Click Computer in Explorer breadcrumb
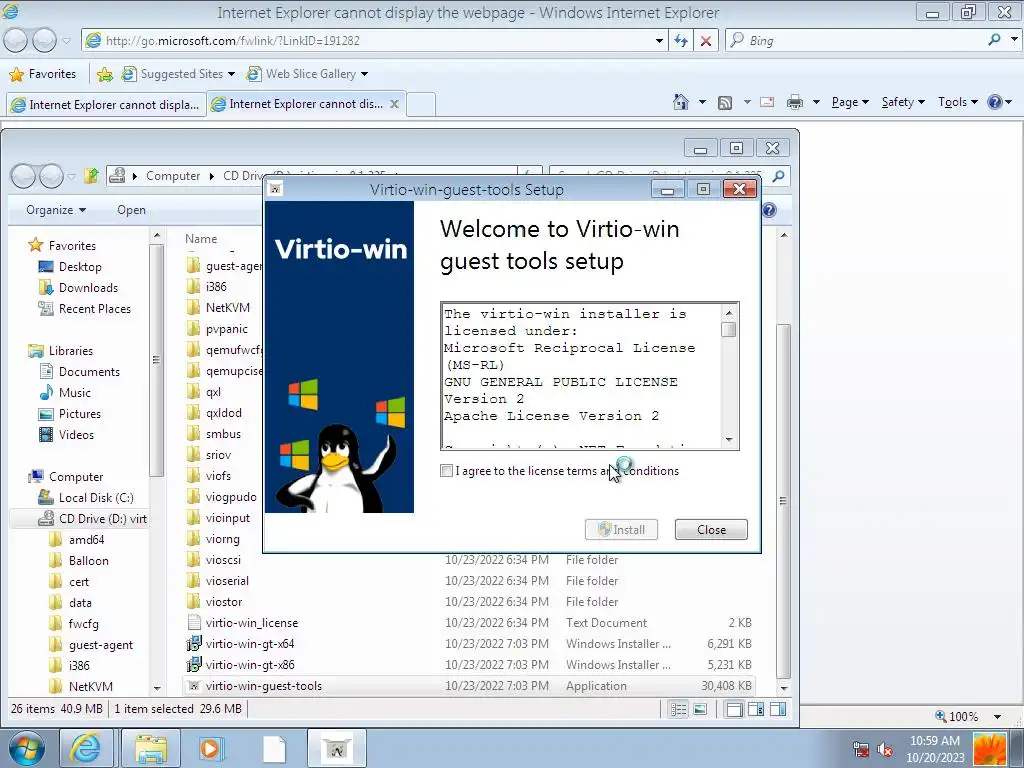This screenshot has width=1024, height=768. tap(173, 176)
